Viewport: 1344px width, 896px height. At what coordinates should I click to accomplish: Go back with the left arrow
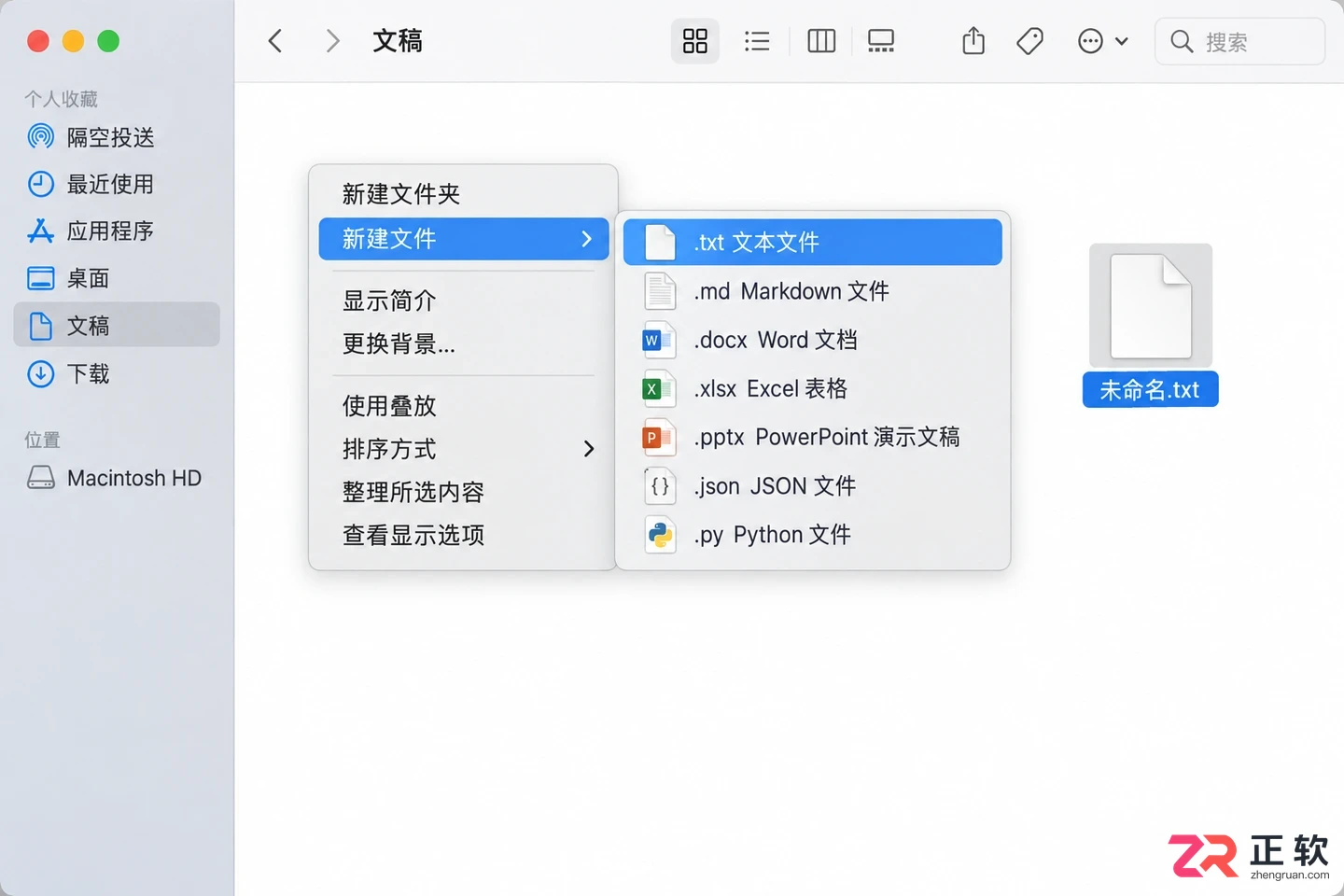[275, 41]
